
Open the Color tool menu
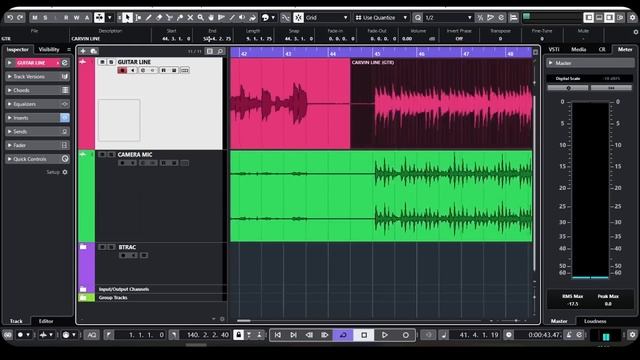268,18
